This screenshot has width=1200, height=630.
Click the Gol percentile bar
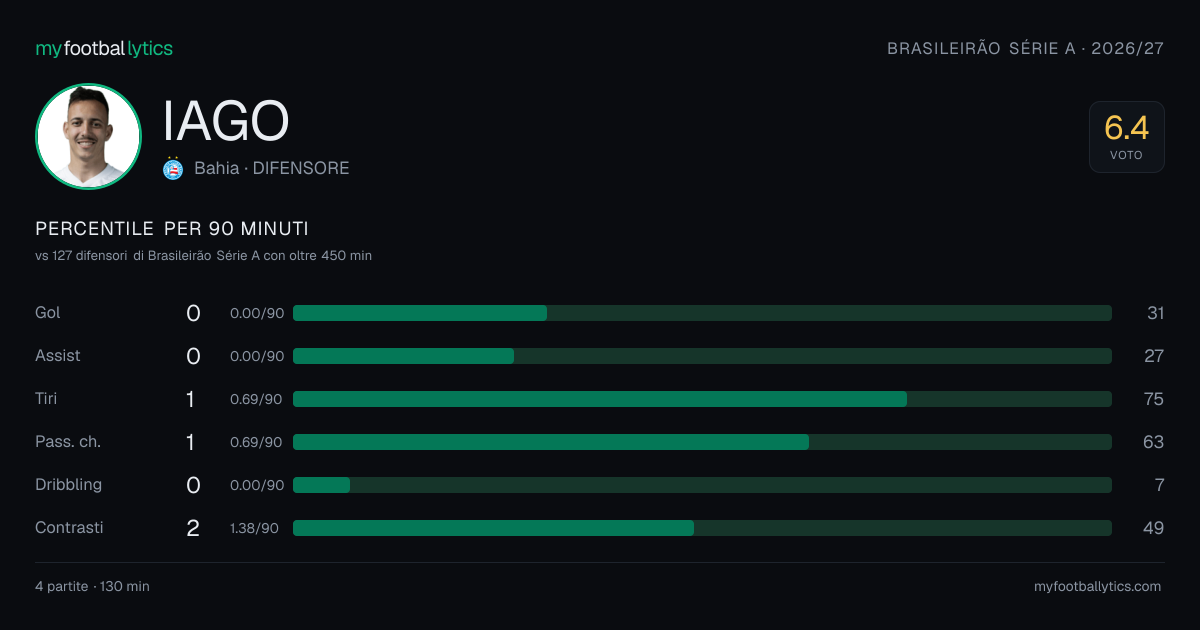point(702,313)
